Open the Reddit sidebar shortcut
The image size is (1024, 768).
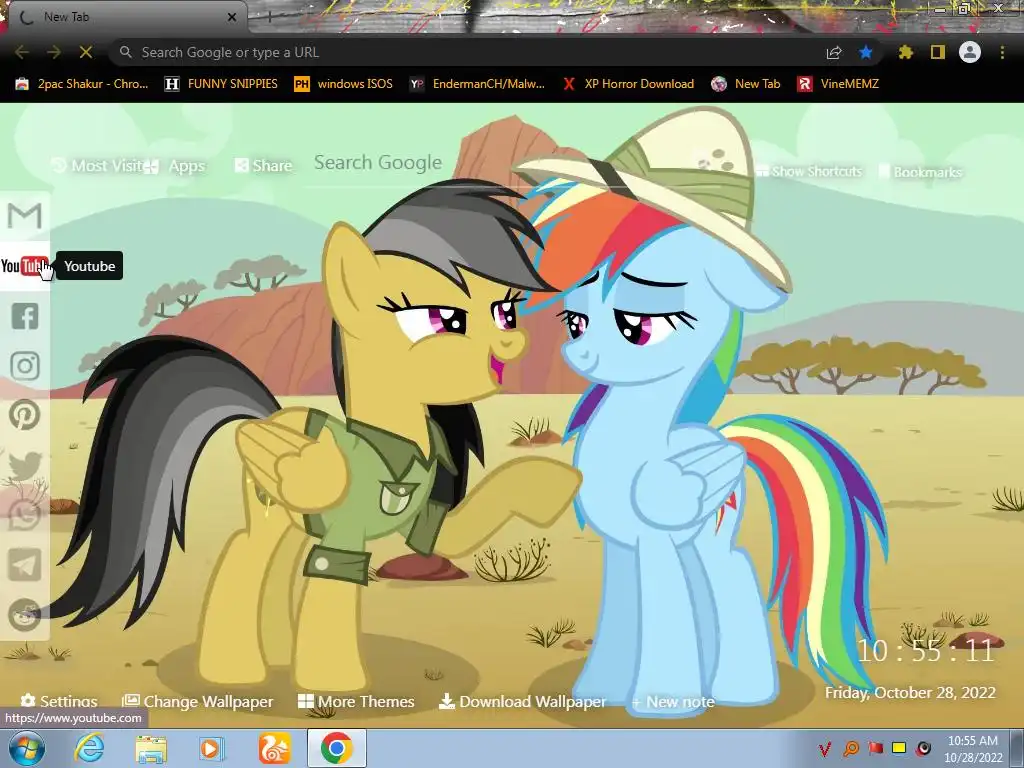pyautogui.click(x=25, y=614)
